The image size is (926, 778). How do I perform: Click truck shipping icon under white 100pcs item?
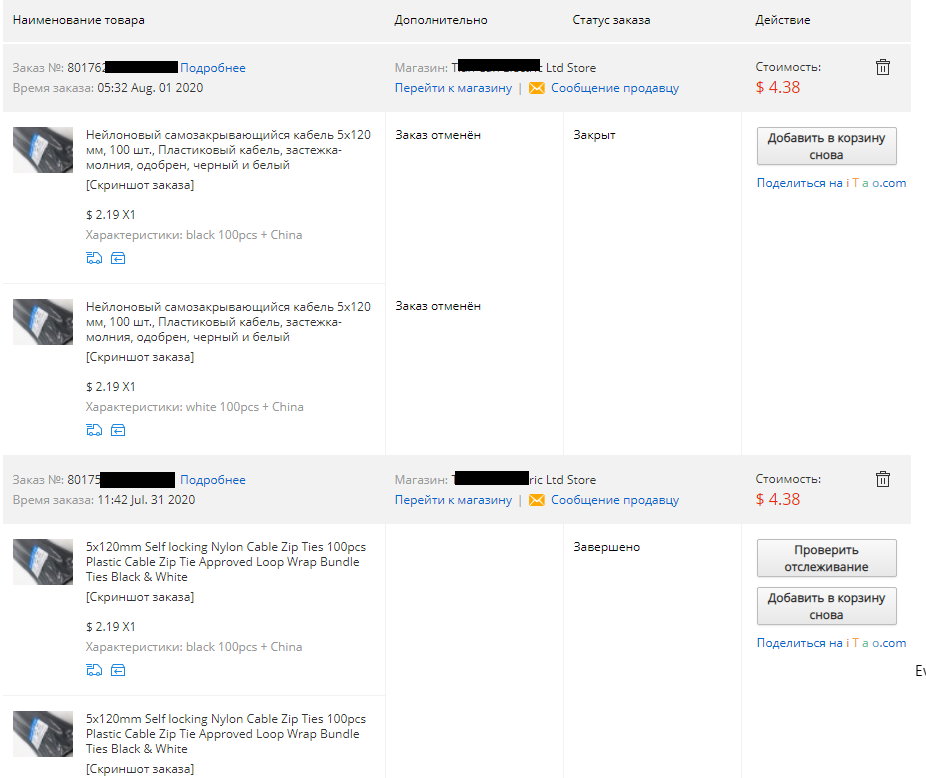coord(94,430)
